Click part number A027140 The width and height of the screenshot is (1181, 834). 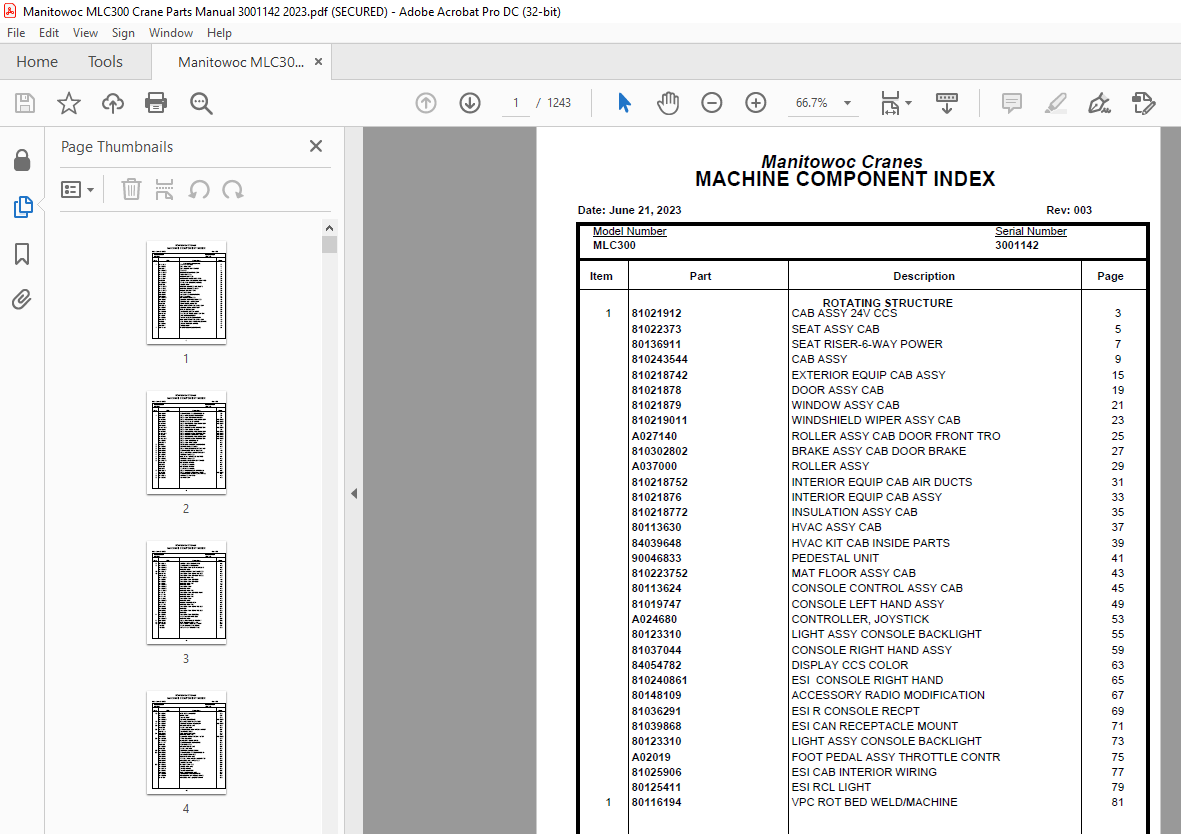(x=654, y=436)
